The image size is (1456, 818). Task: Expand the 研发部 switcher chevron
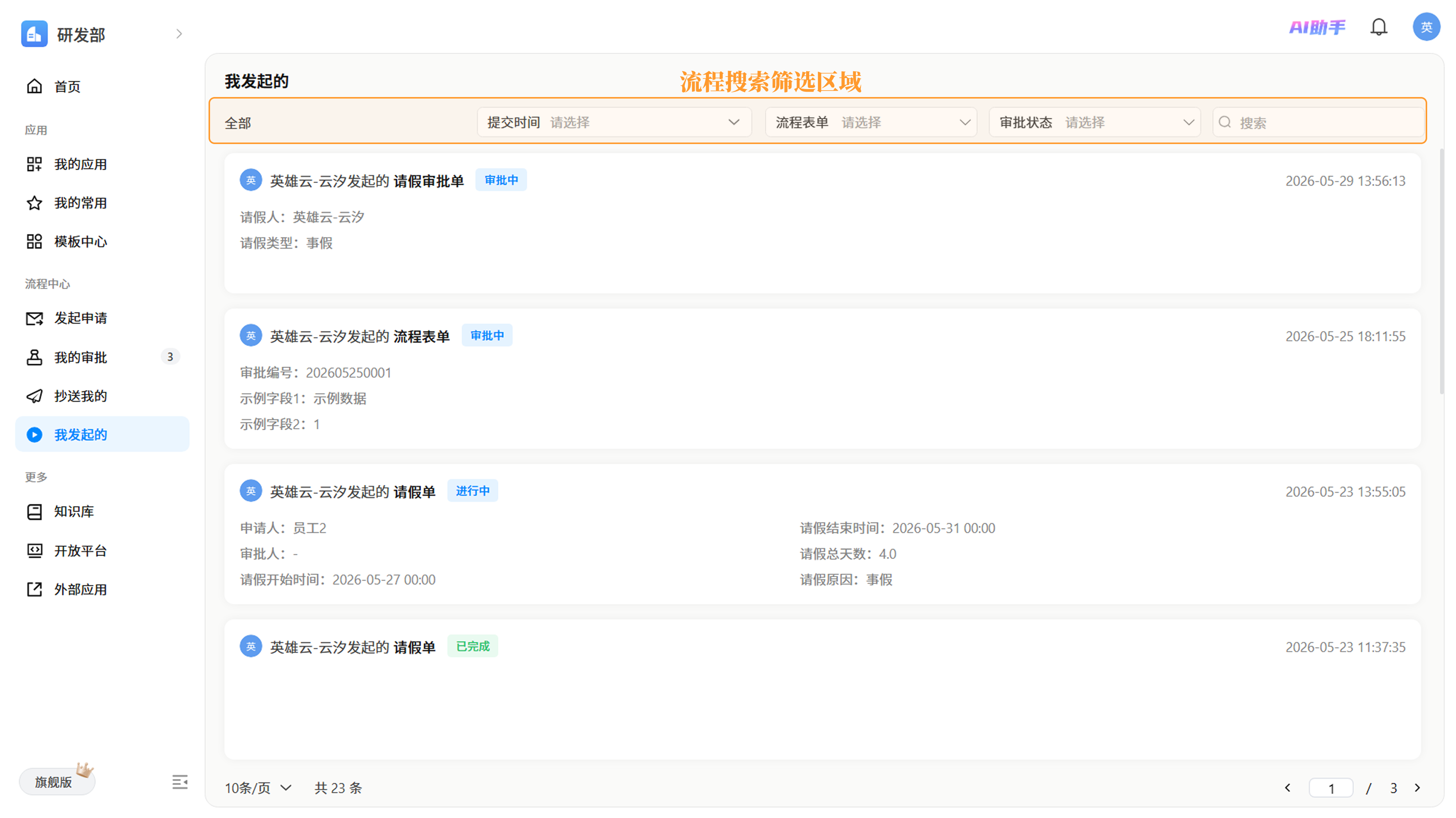[179, 34]
